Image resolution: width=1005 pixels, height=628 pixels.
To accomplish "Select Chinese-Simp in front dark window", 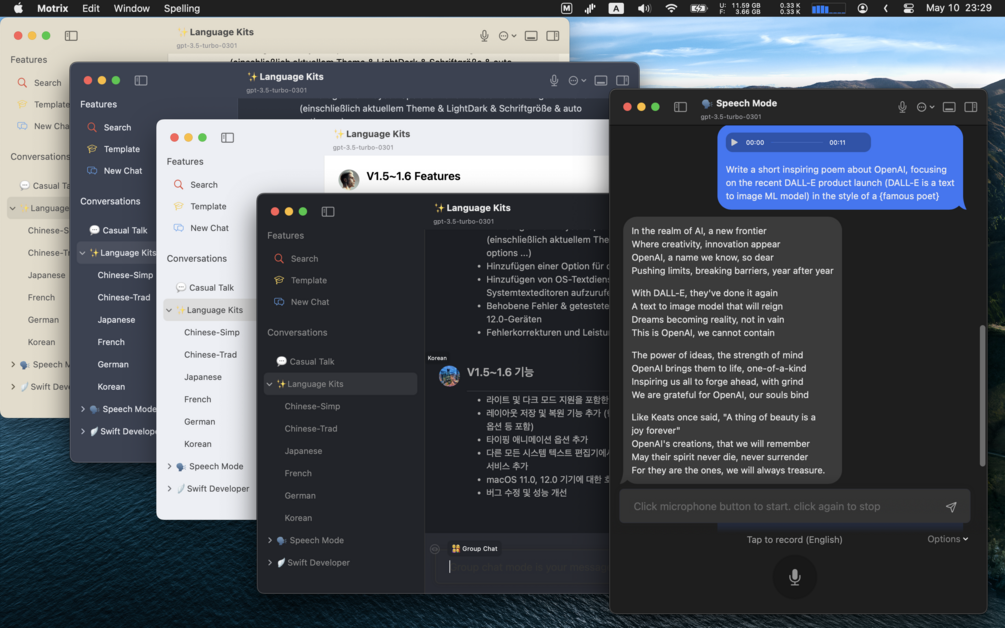I will (312, 406).
